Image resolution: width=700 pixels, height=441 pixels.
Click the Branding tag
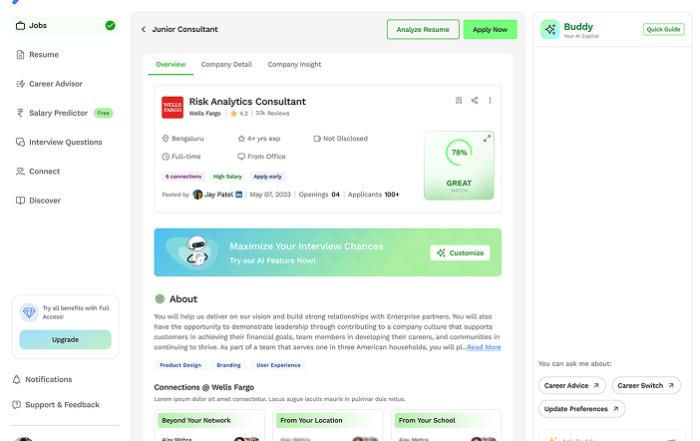click(229, 365)
